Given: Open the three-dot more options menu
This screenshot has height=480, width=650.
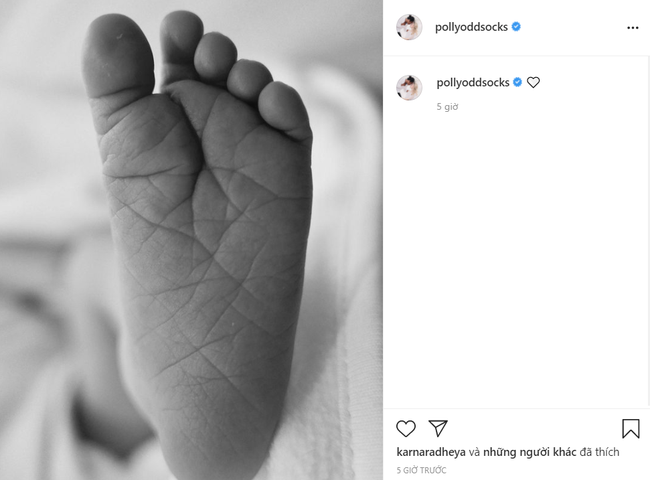Looking at the screenshot, I should point(633,27).
